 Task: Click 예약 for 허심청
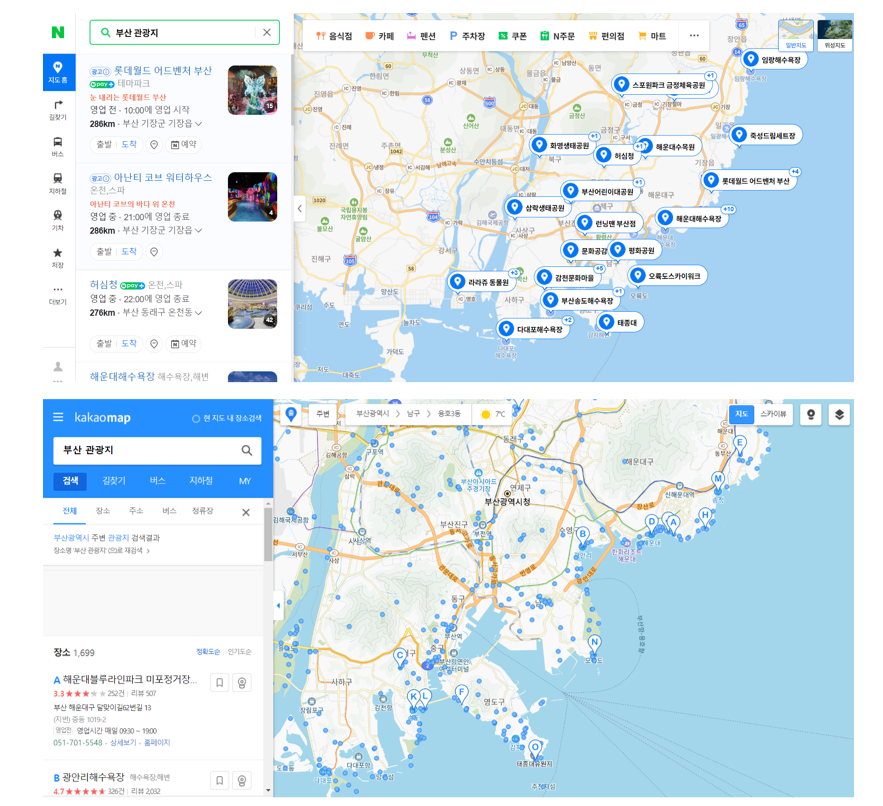[x=184, y=344]
